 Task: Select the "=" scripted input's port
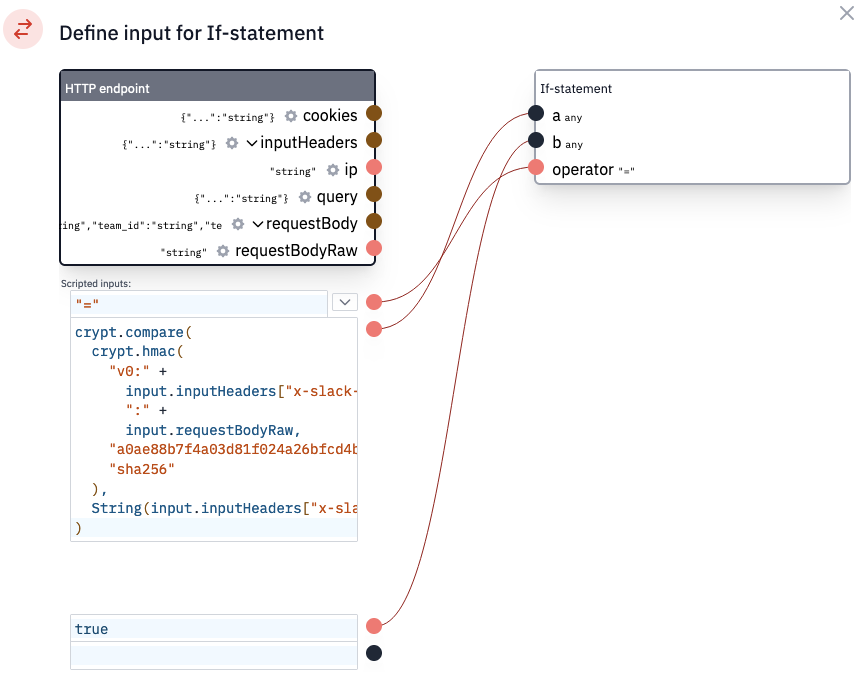374,302
